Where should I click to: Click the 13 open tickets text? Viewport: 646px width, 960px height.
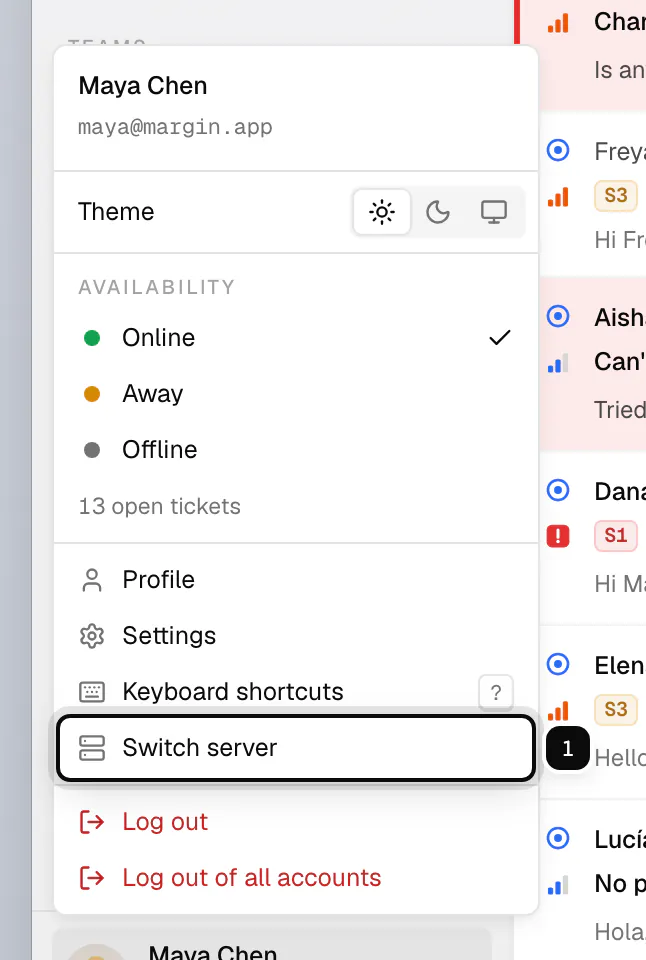pyautogui.click(x=159, y=507)
